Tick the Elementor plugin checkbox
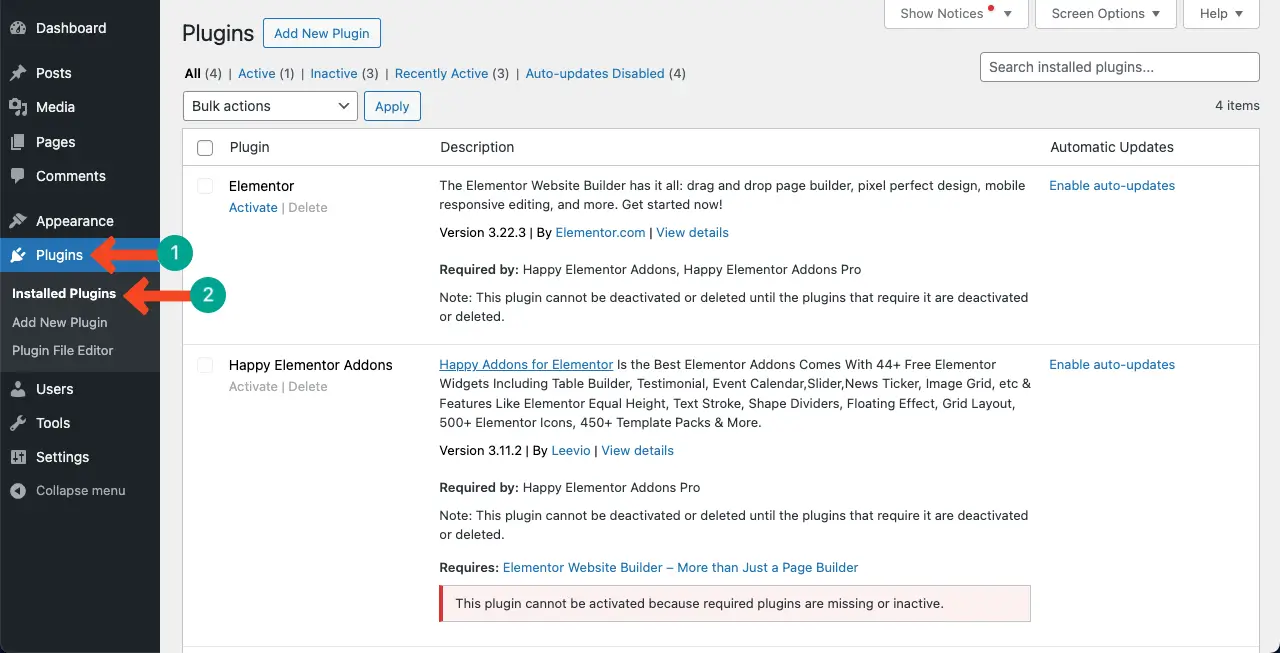 (x=205, y=186)
